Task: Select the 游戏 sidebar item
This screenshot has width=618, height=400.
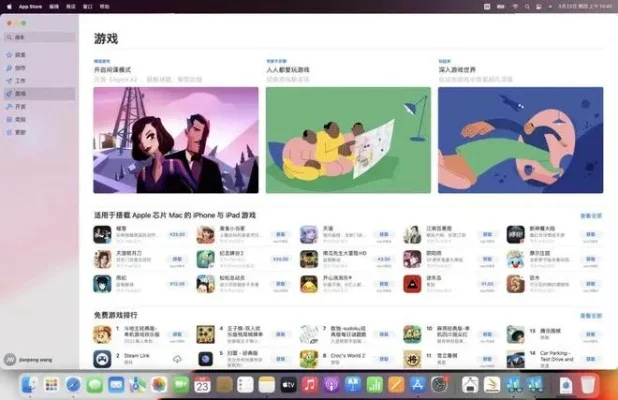Action: click(x=39, y=93)
